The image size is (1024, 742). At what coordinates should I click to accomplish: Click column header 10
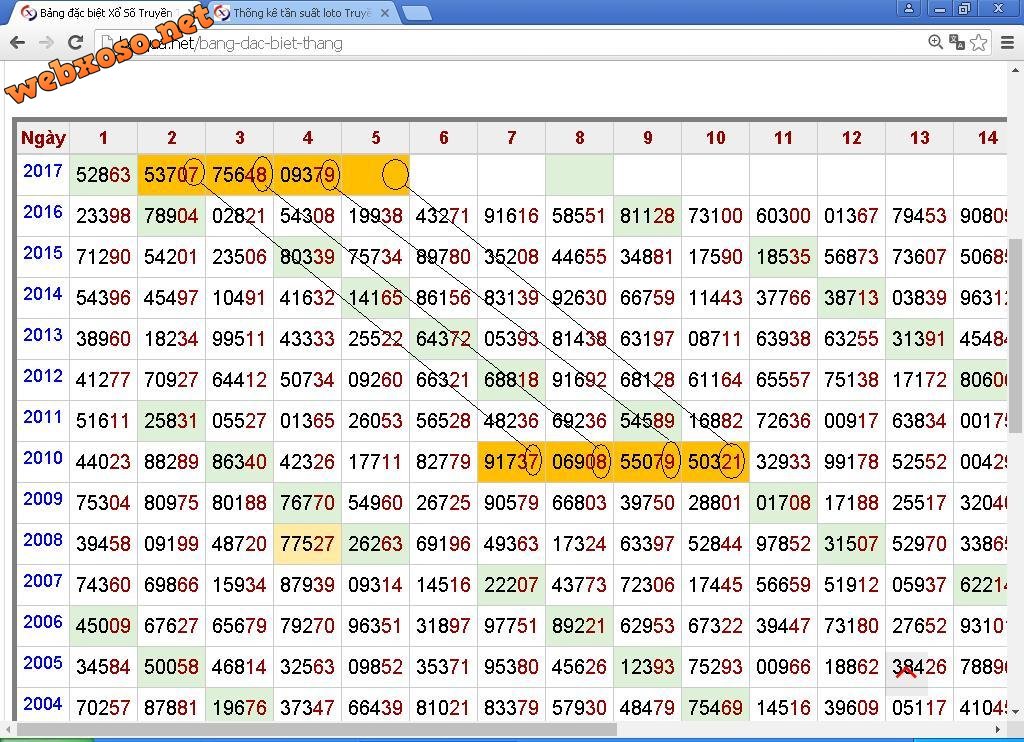pos(716,138)
